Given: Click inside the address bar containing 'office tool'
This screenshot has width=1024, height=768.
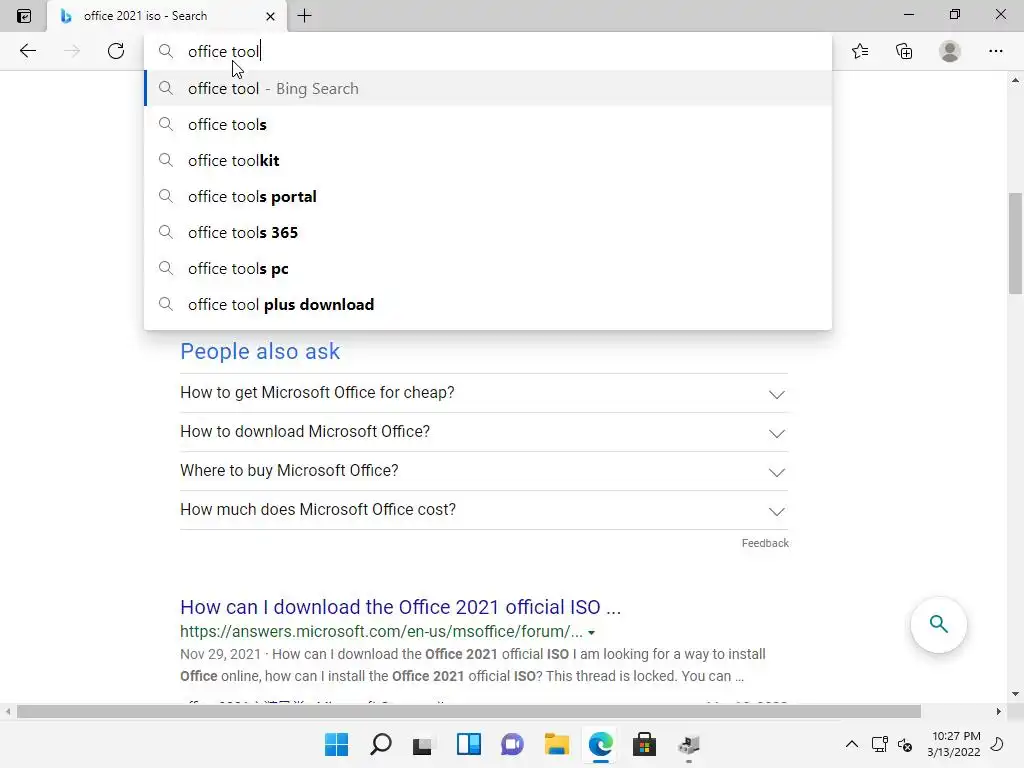Looking at the screenshot, I should pos(488,52).
